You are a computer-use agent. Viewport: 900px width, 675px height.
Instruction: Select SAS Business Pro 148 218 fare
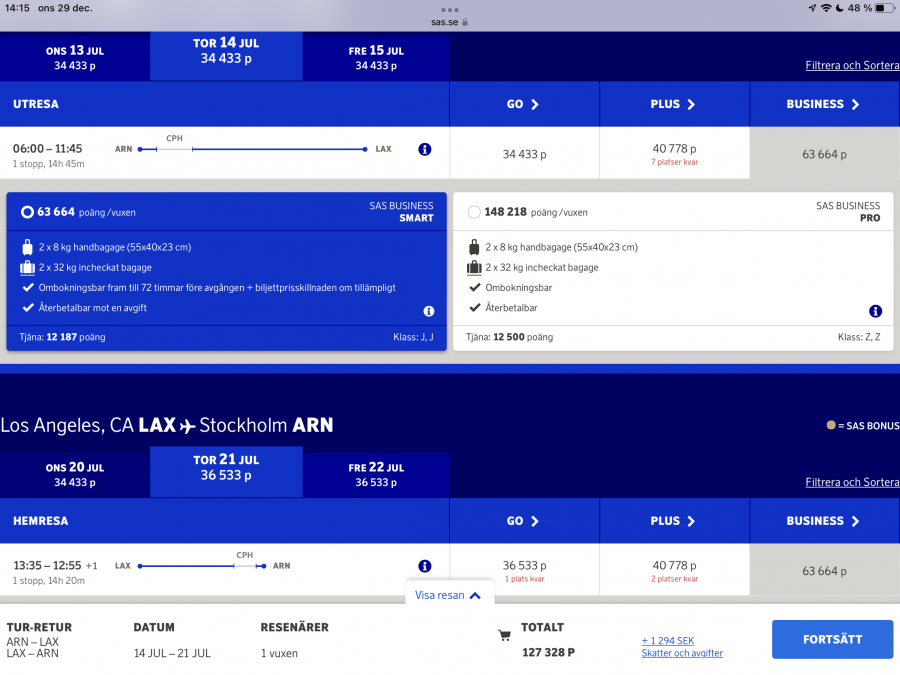pos(474,212)
